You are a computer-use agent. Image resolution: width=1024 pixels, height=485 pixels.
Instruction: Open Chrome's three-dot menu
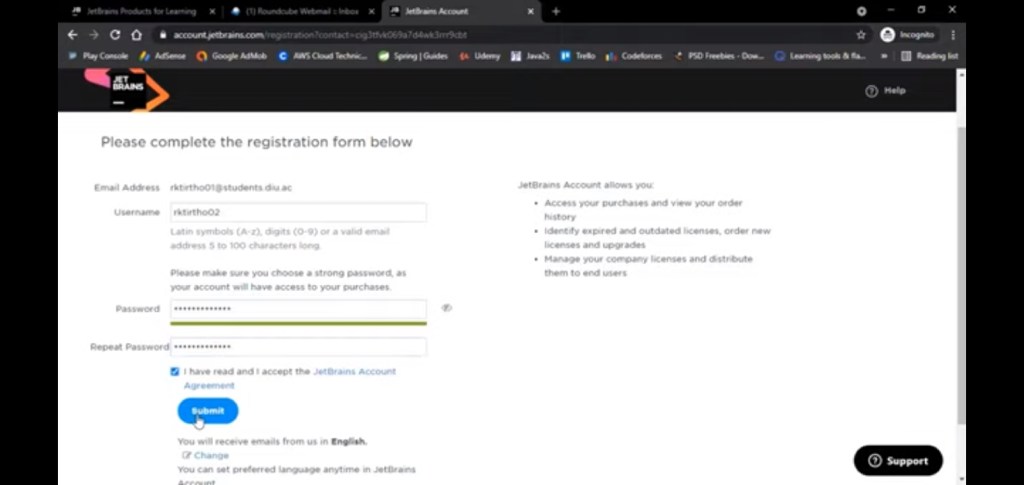(952, 34)
